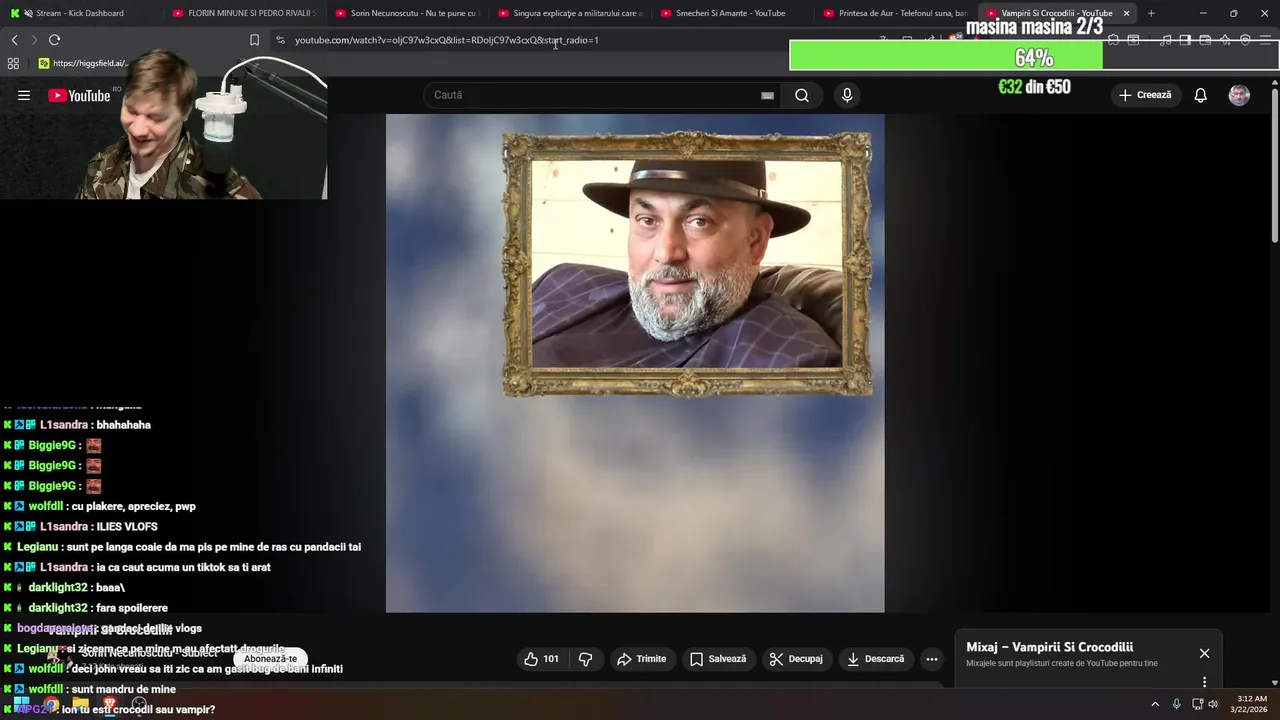Switch to Smecheri Si Amante tab
Viewport: 1280px width, 720px height.
731,13
